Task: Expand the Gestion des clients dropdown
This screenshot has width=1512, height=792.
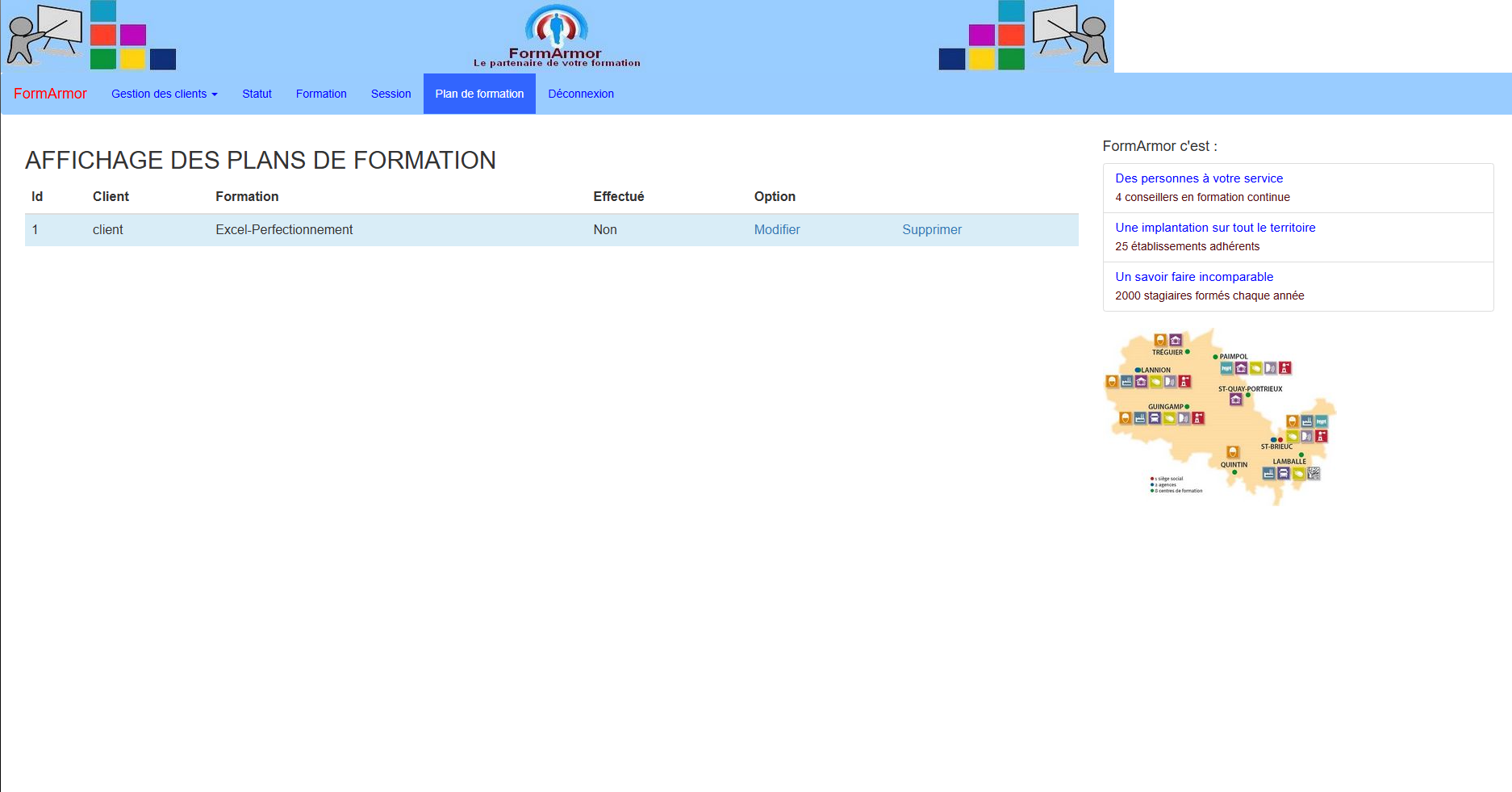Action: tap(165, 94)
